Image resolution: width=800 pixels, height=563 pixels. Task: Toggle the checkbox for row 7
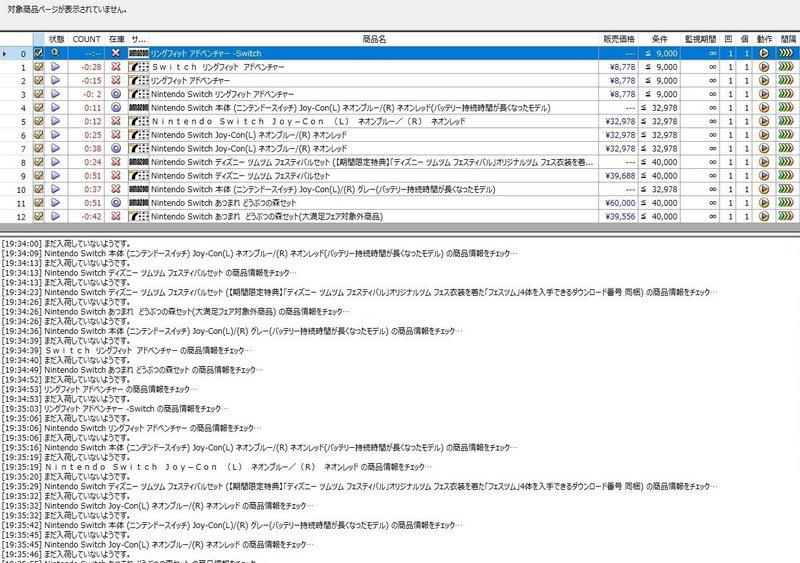(39, 149)
